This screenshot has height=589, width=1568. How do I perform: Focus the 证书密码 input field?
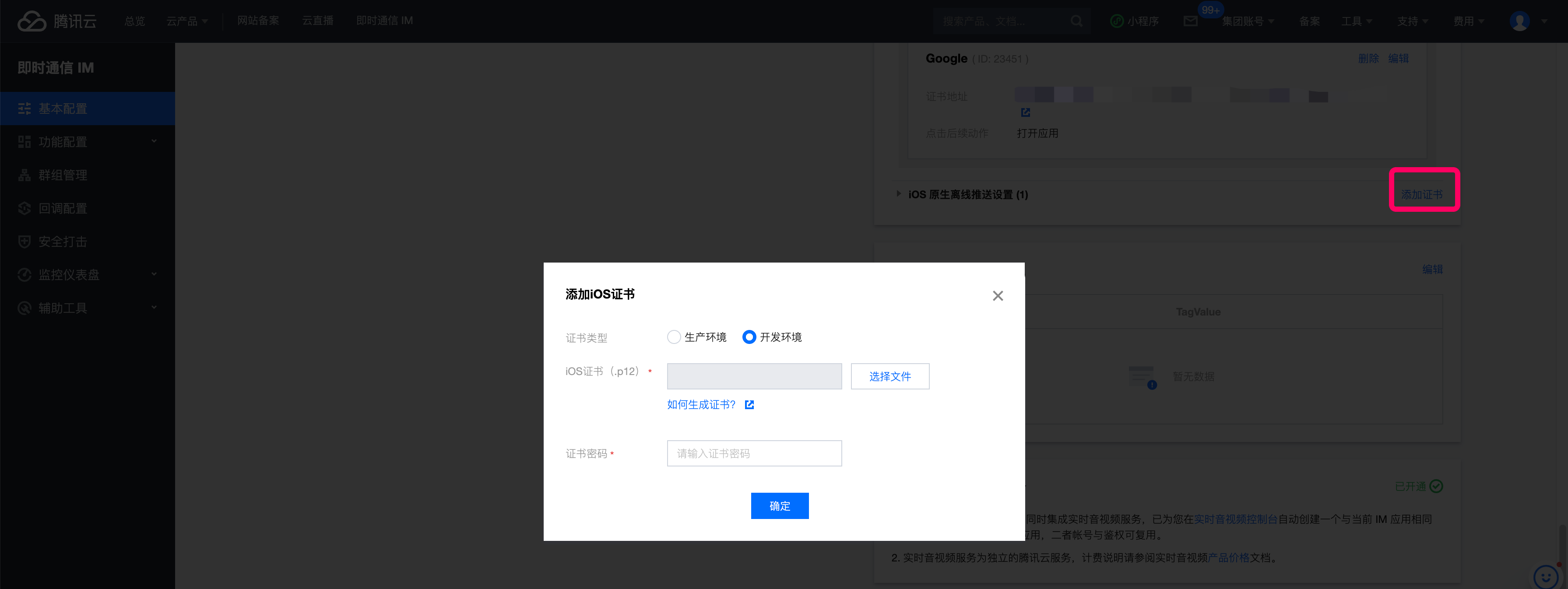[x=754, y=454]
